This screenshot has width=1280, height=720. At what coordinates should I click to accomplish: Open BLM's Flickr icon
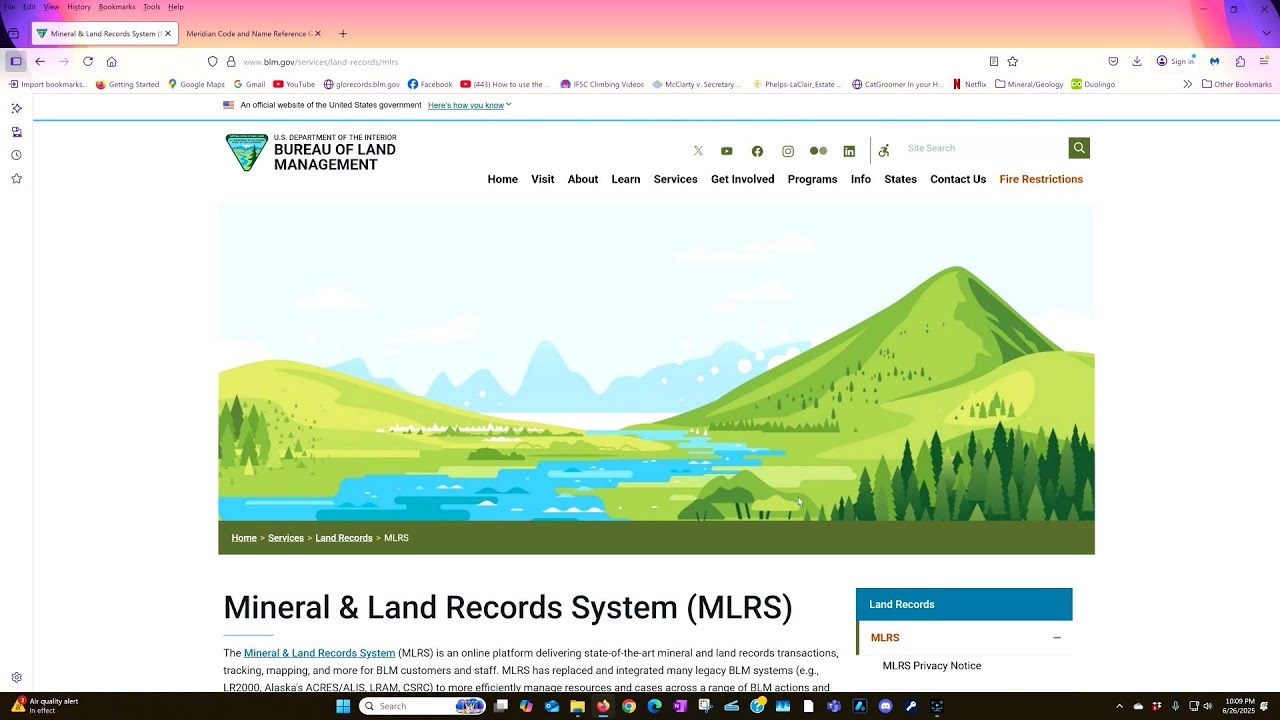[818, 151]
